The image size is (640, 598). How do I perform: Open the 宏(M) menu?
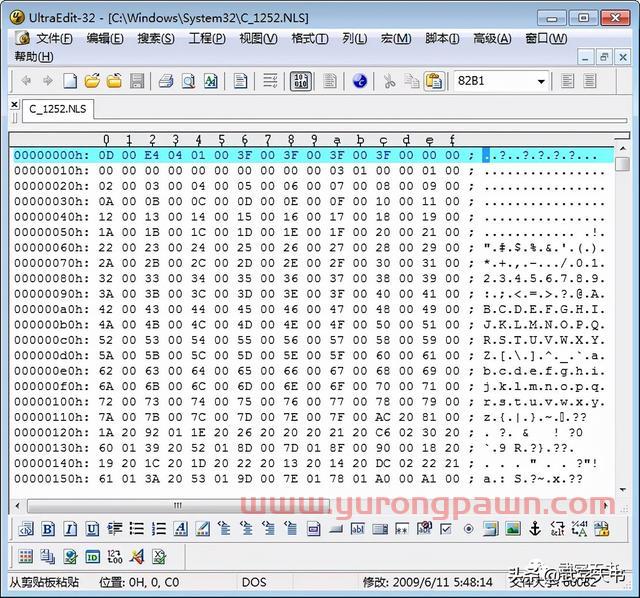tap(396, 38)
